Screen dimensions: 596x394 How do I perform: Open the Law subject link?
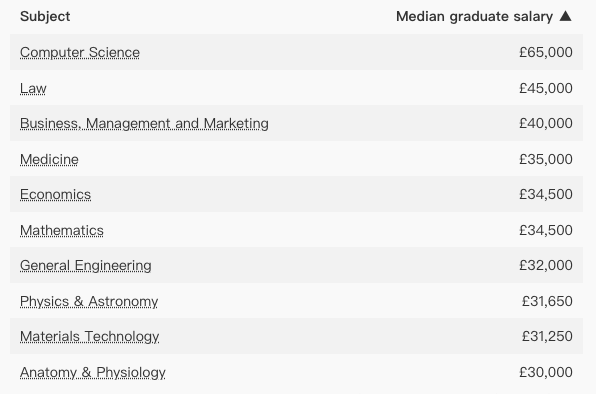click(33, 88)
